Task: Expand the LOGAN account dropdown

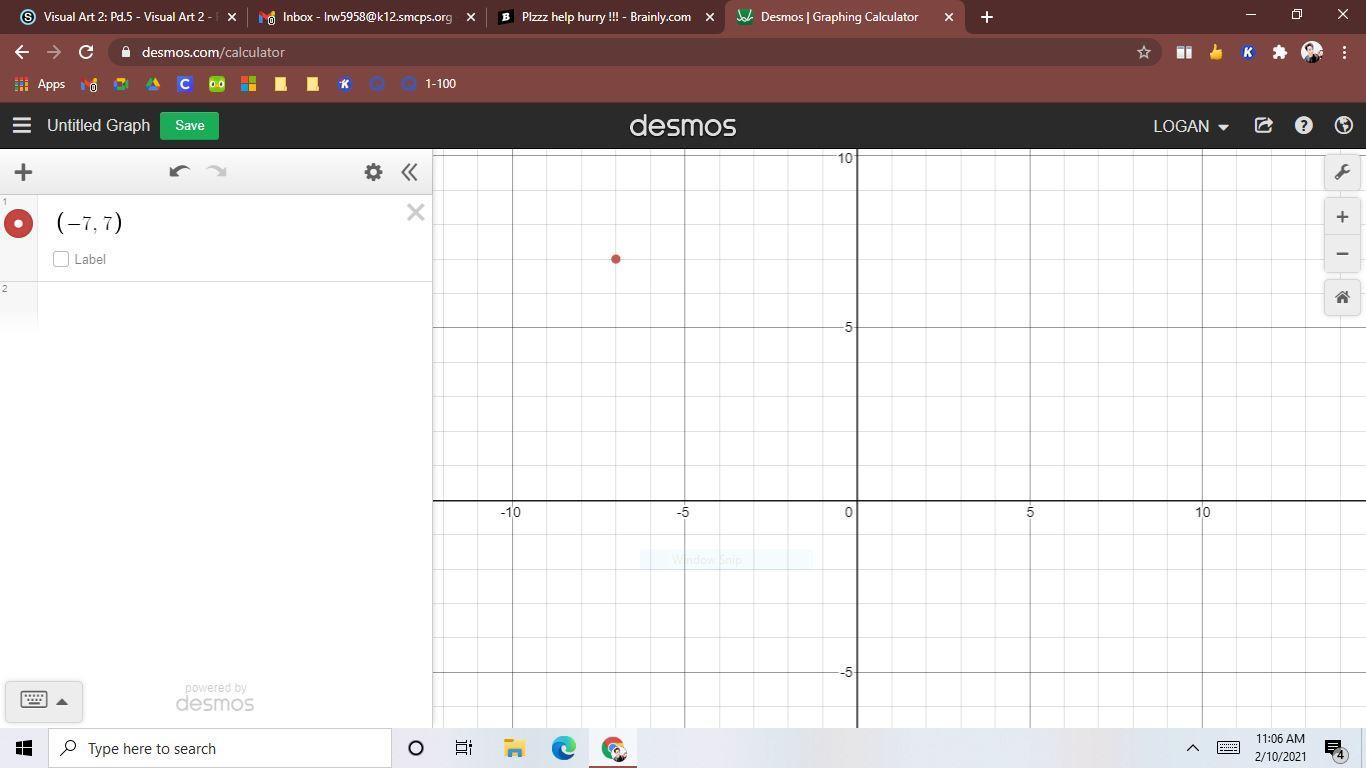Action: pos(1190,126)
